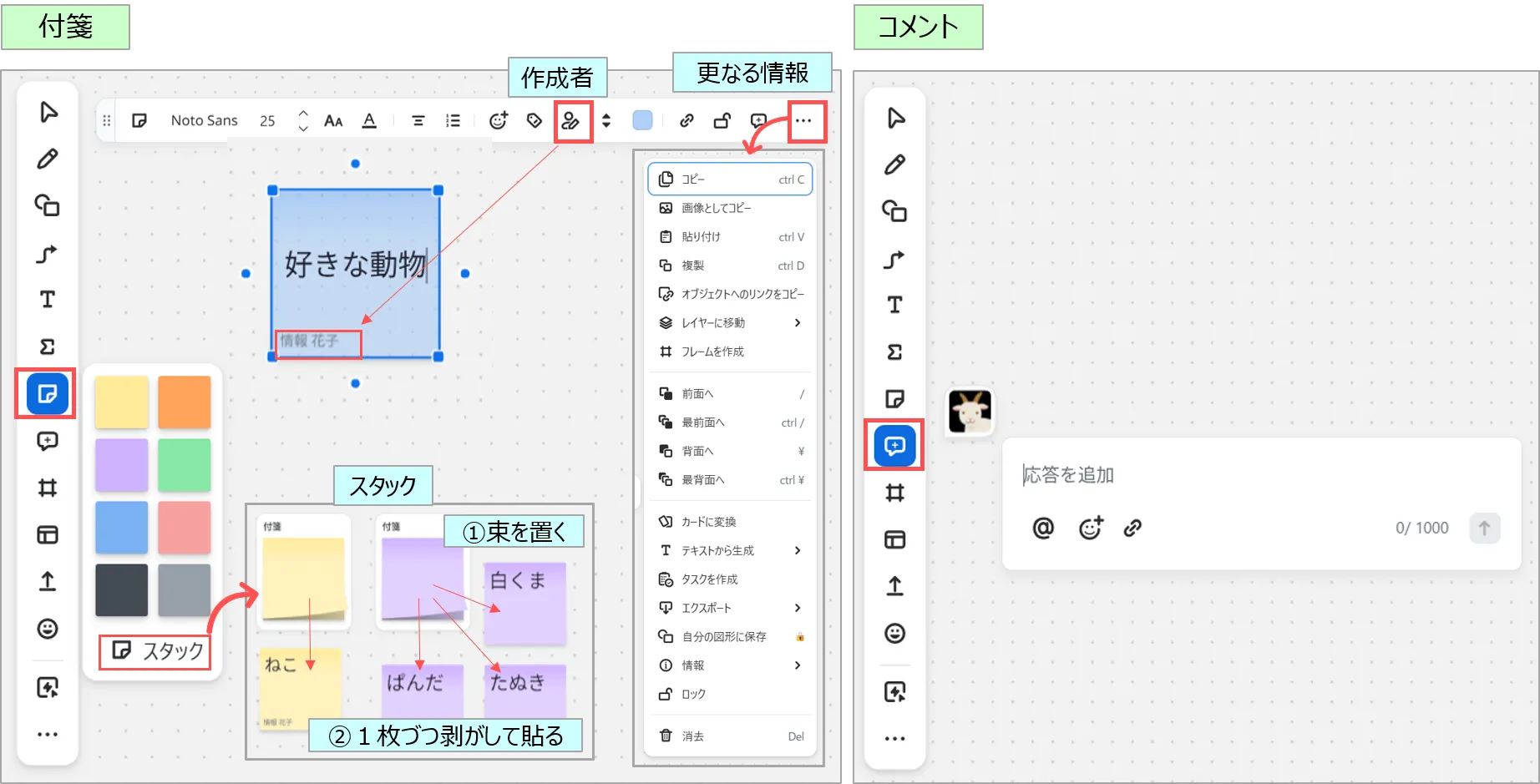The width and height of the screenshot is (1540, 784).
Task: Click the 応答を追加 comment input field
Action: point(1253,475)
